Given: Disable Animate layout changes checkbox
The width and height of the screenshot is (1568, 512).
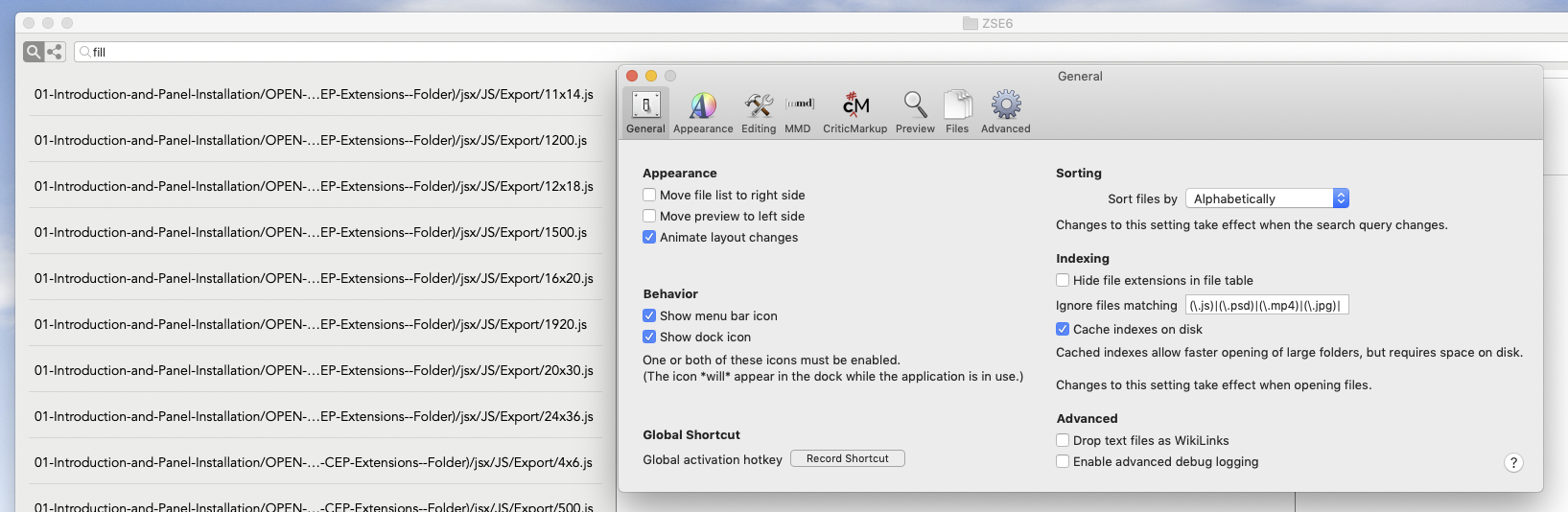Looking at the screenshot, I should pos(649,237).
